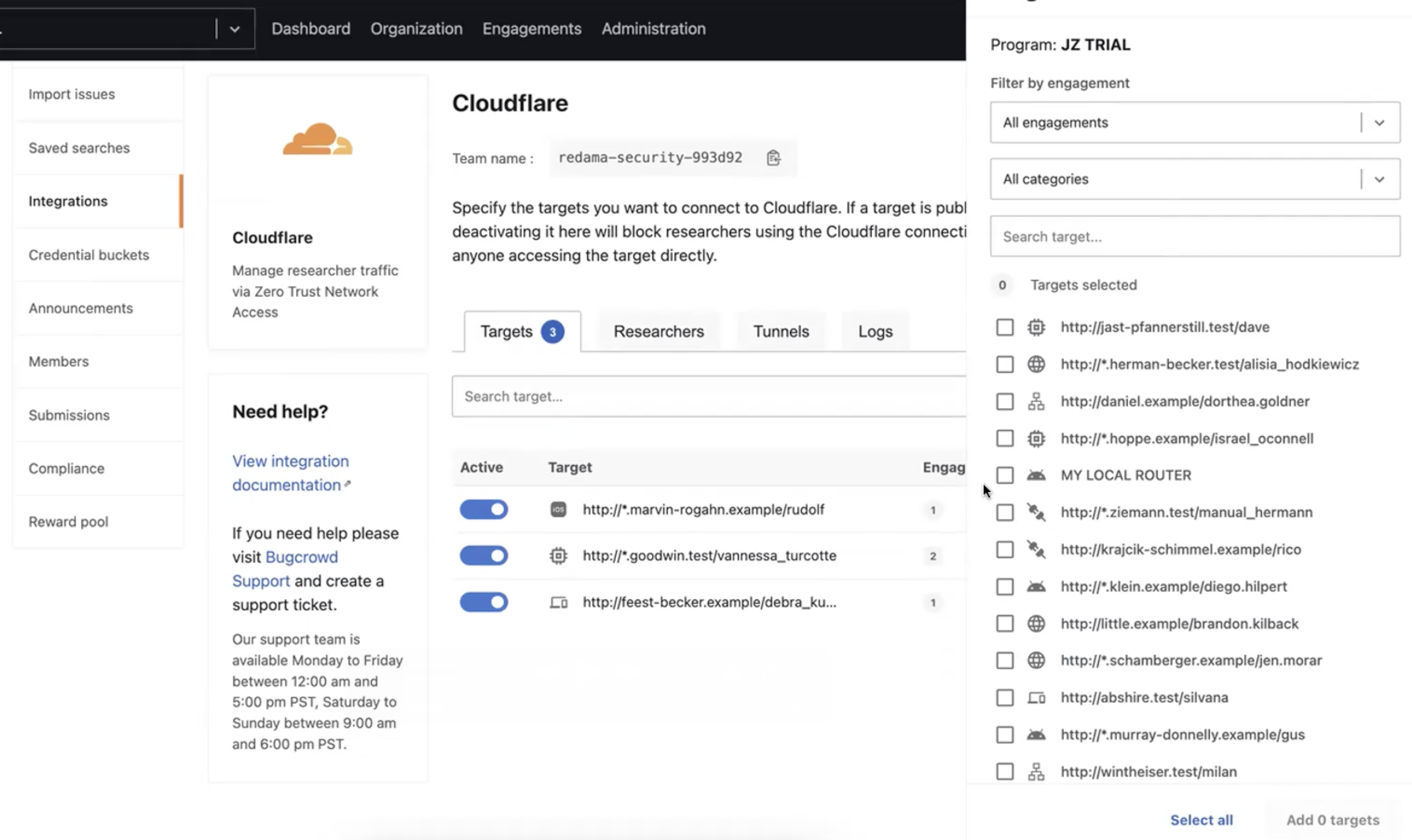Click the globe icon for little.example/brandon.kilback
Screen dimensions: 1412x840
pos(1036,623)
